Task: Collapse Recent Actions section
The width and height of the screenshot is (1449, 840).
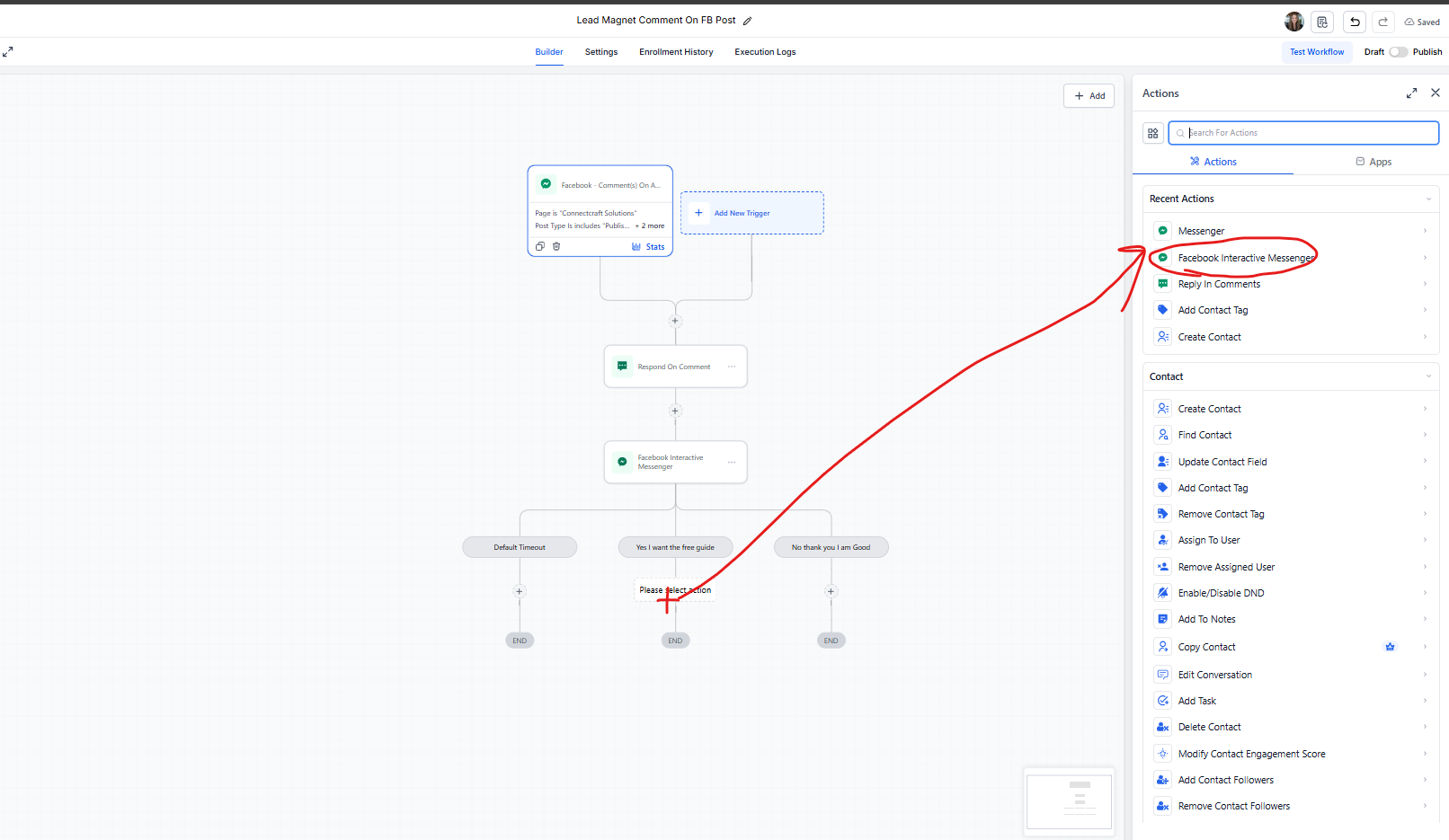Action: click(1428, 199)
